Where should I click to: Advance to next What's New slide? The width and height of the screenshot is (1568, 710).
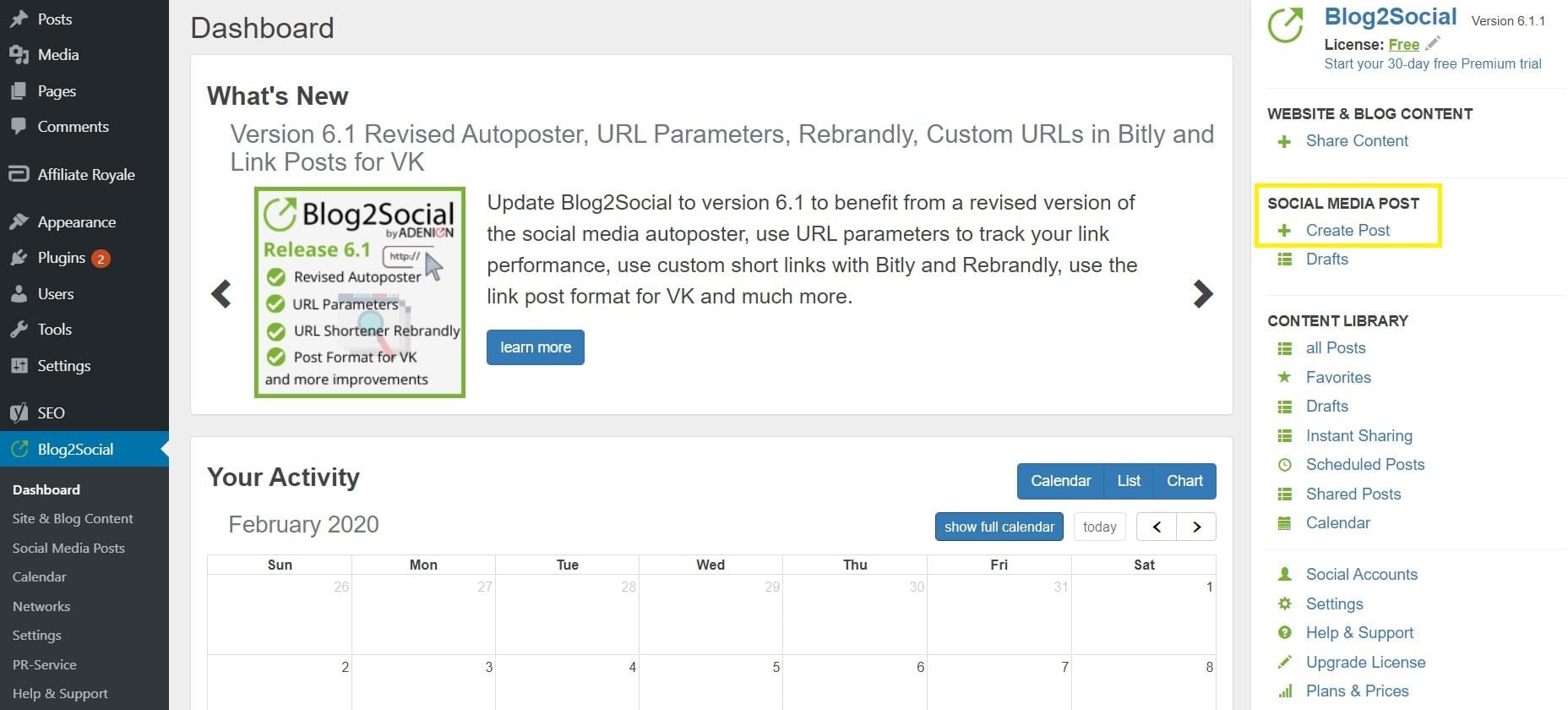pyautogui.click(x=1203, y=294)
